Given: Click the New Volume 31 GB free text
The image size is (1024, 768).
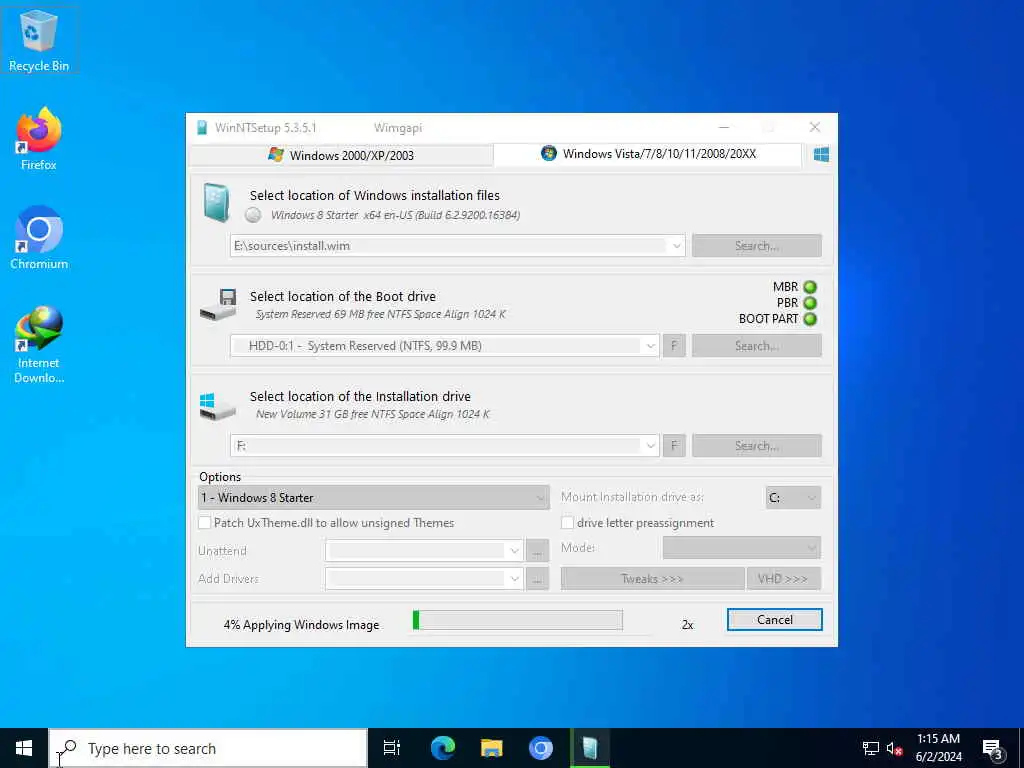Looking at the screenshot, I should coord(372,414).
